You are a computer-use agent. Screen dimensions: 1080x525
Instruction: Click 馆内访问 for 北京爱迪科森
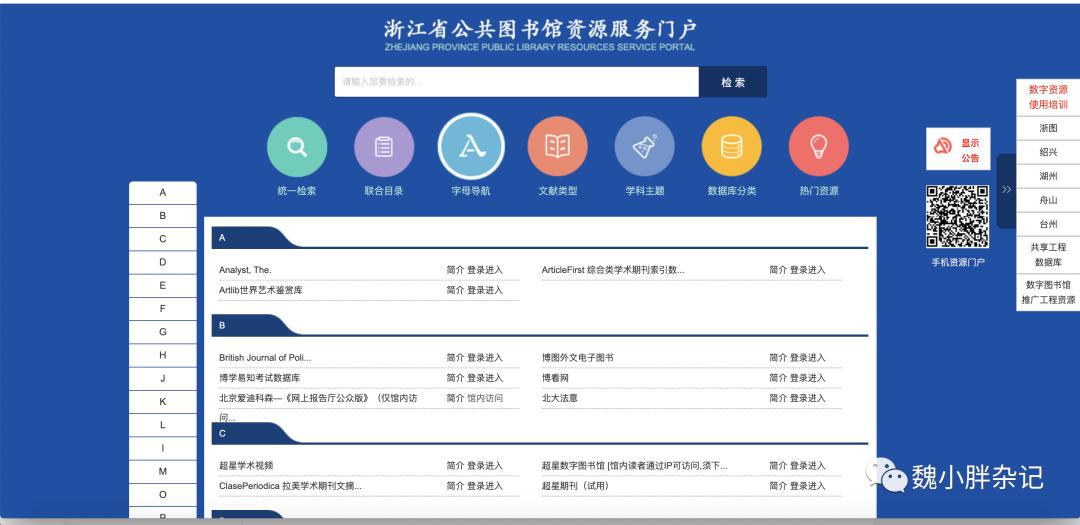pyautogui.click(x=485, y=398)
